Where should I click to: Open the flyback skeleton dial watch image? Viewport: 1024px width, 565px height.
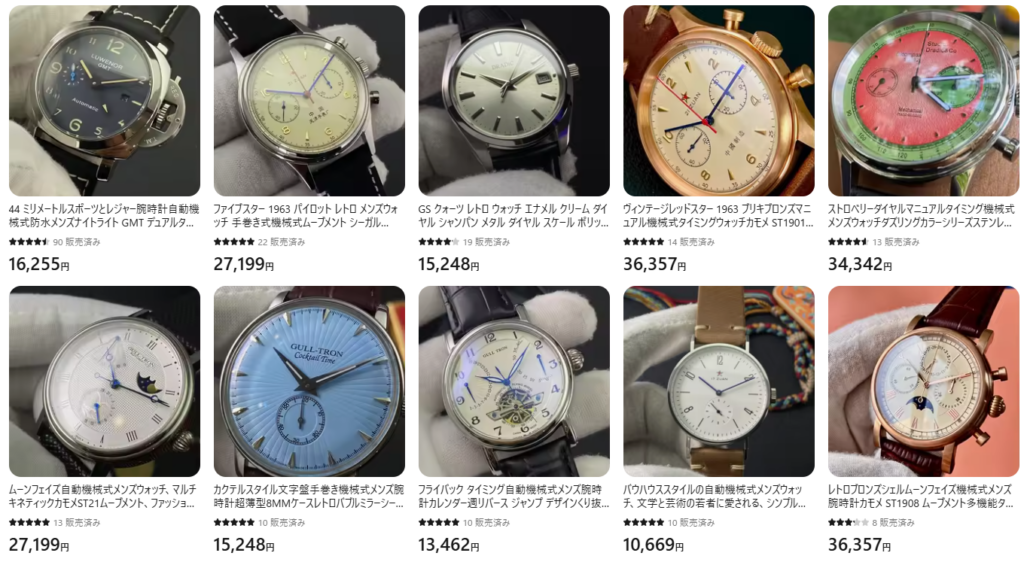[514, 381]
